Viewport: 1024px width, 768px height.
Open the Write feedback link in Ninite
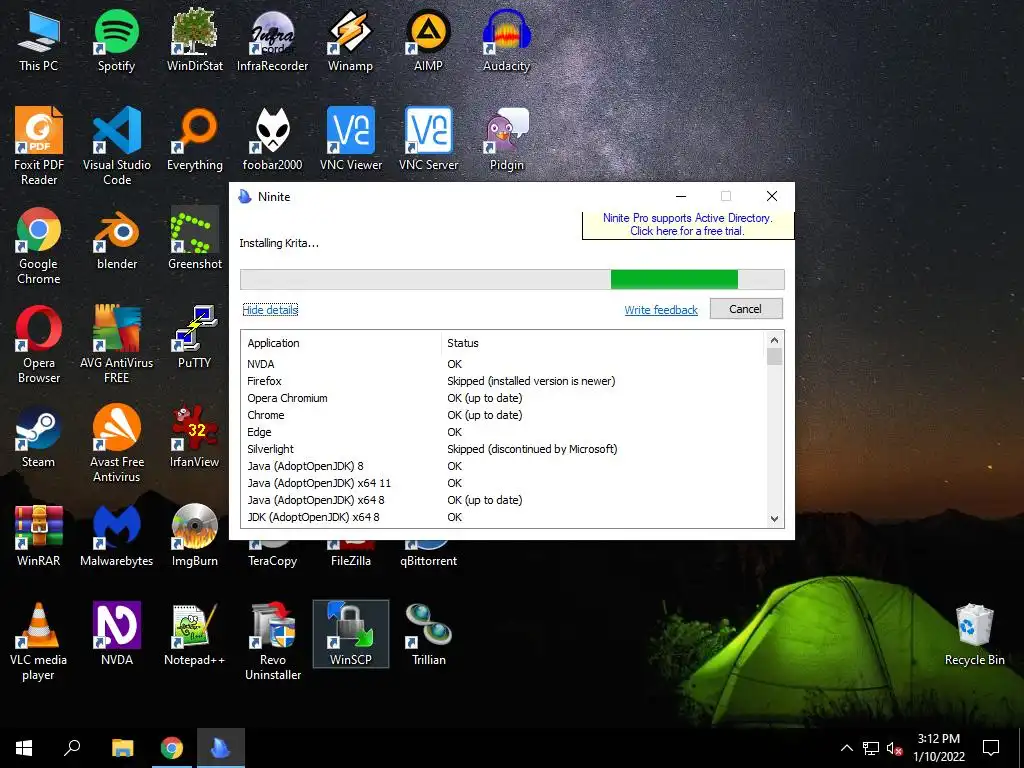pos(661,310)
